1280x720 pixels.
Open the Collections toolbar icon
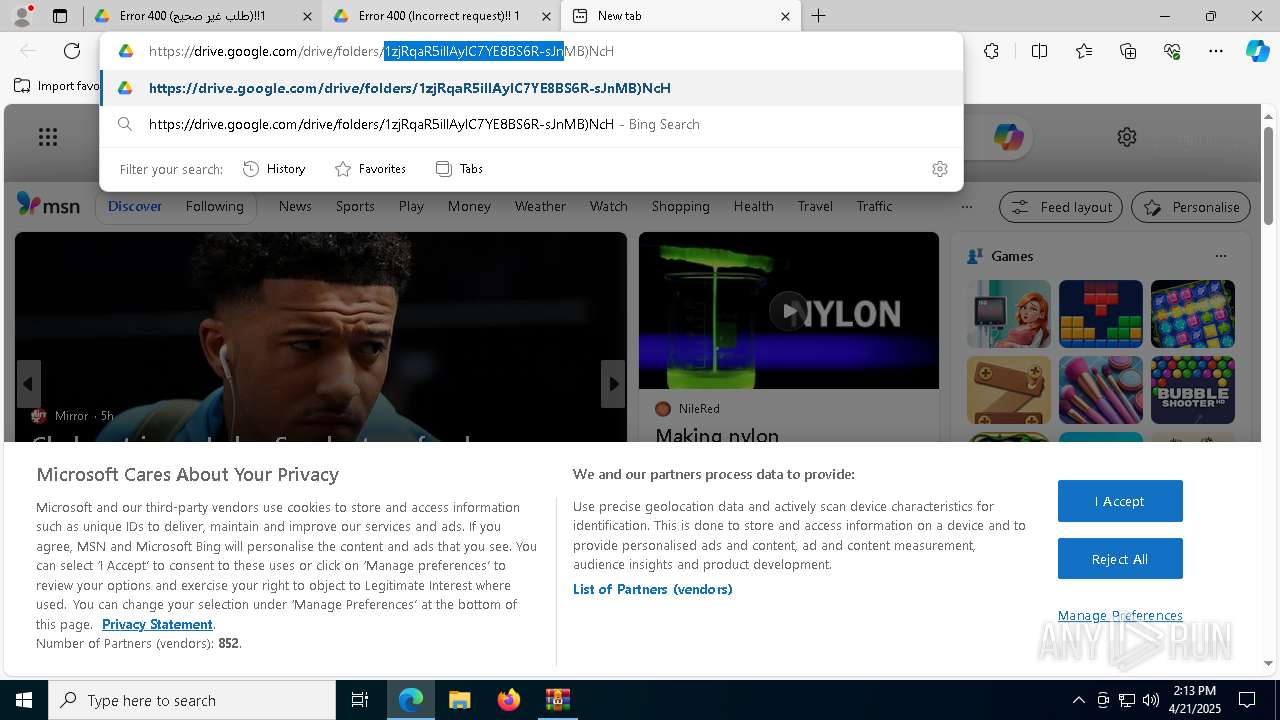[1128, 51]
